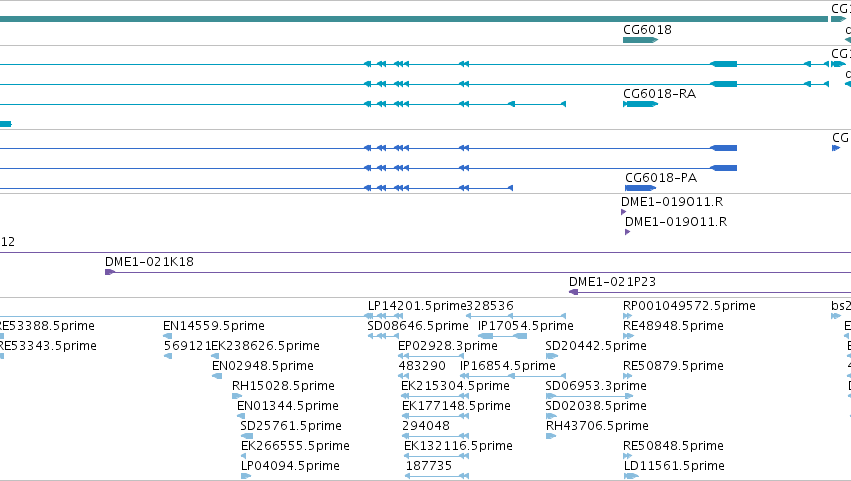Open EST RH43706.5prime
Screen dimensions: 851x481
pos(597,426)
